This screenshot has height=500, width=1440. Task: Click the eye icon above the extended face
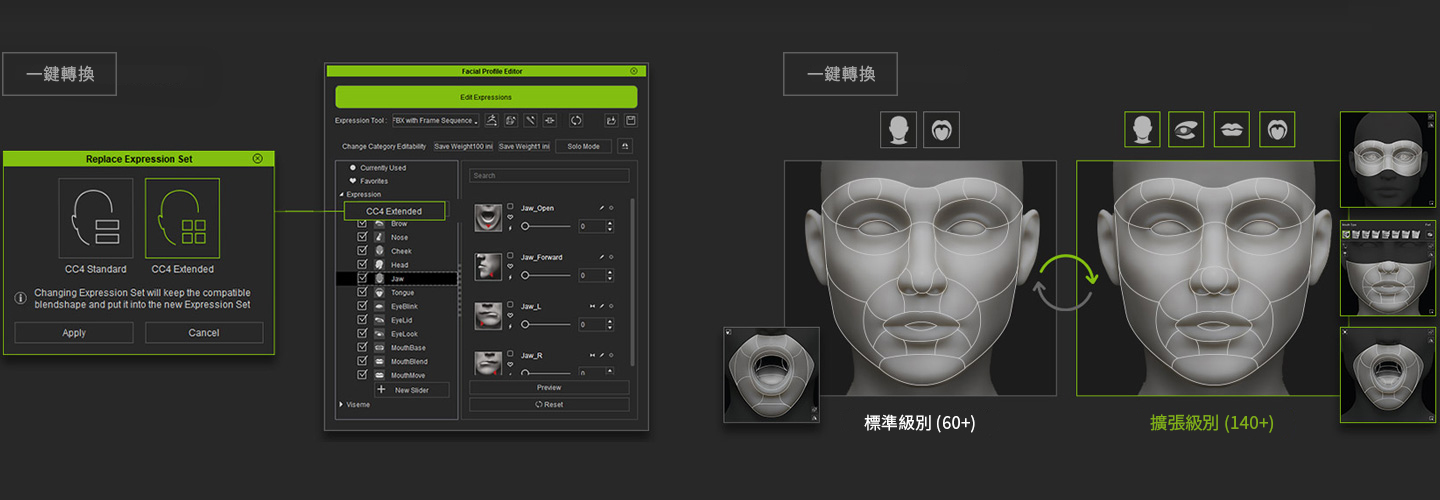[x=1186, y=130]
